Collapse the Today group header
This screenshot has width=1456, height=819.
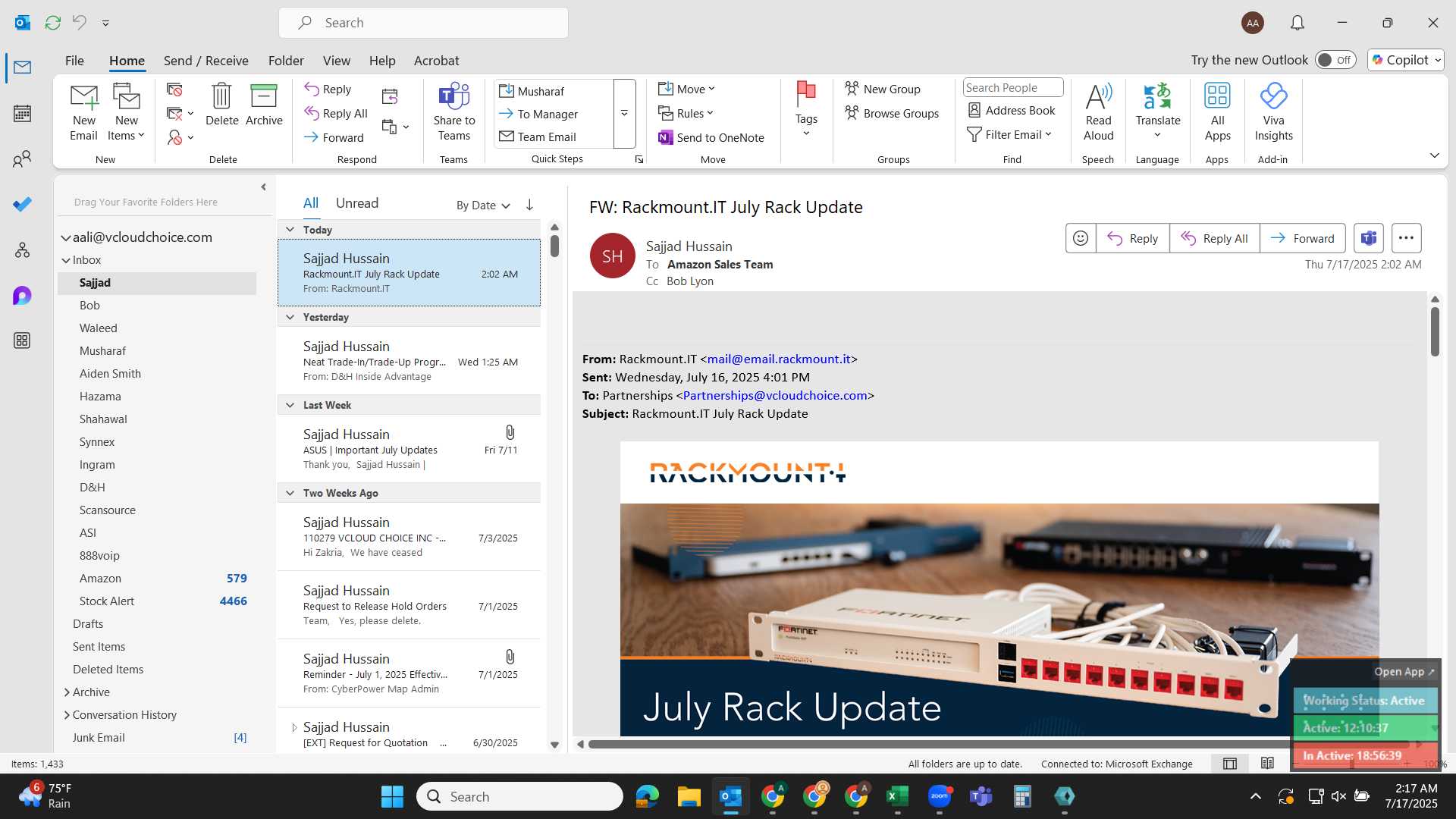pos(290,229)
